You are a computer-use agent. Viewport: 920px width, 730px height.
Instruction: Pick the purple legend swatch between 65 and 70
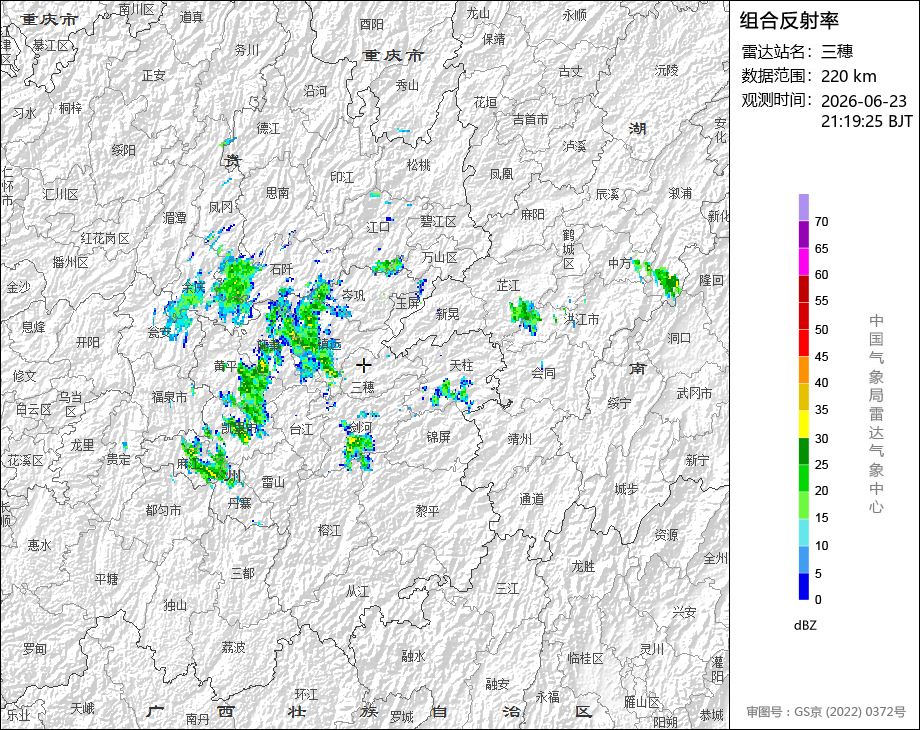click(804, 234)
